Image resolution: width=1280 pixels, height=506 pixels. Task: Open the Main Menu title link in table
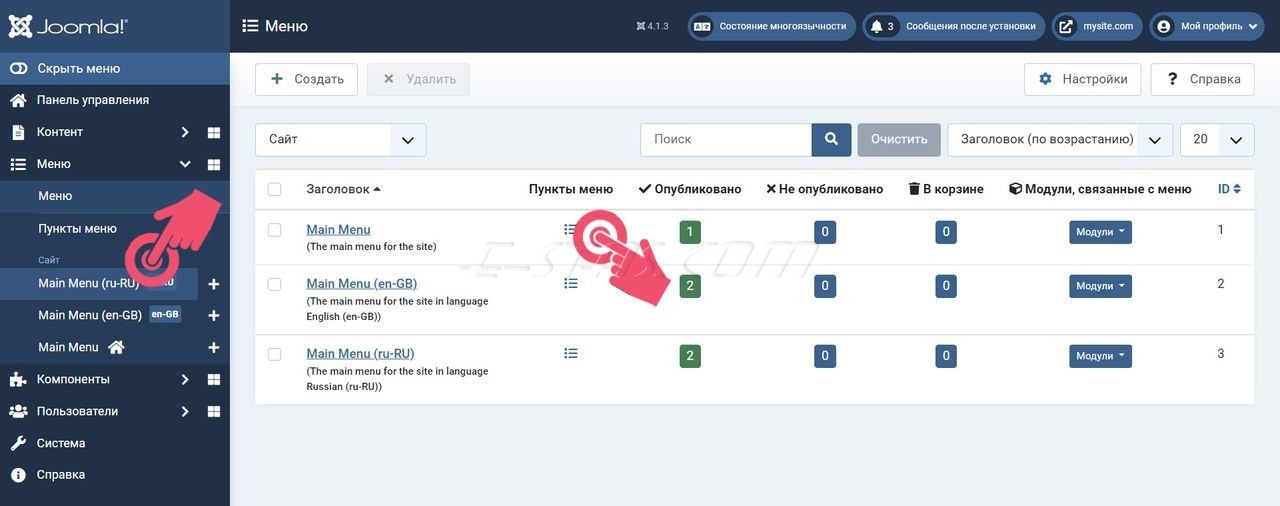338,230
